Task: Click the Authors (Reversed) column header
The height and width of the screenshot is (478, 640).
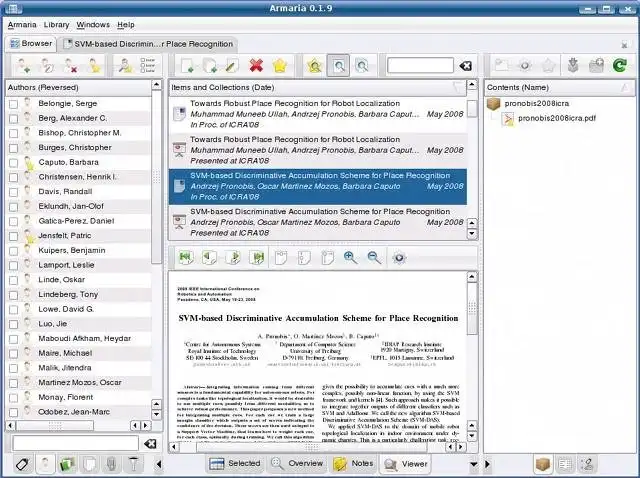Action: coord(78,87)
